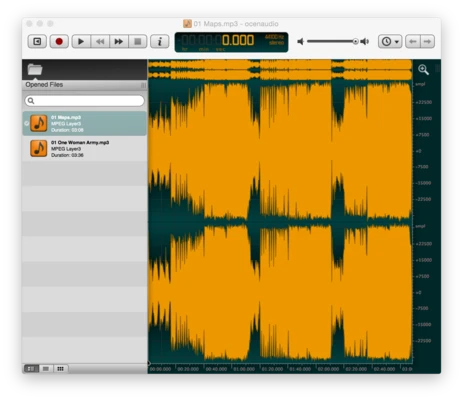Go forward with the right arrow button
The height and width of the screenshot is (400, 463).
click(x=427, y=42)
